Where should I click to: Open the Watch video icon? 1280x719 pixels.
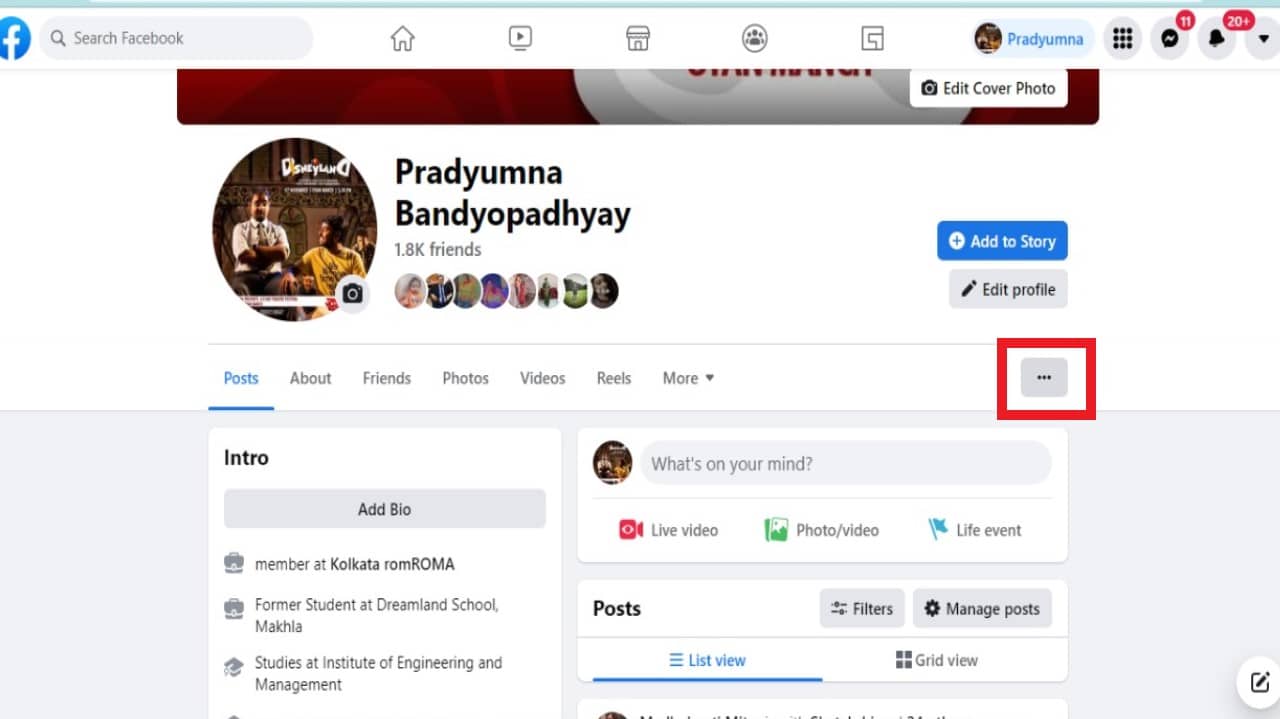pyautogui.click(x=520, y=38)
